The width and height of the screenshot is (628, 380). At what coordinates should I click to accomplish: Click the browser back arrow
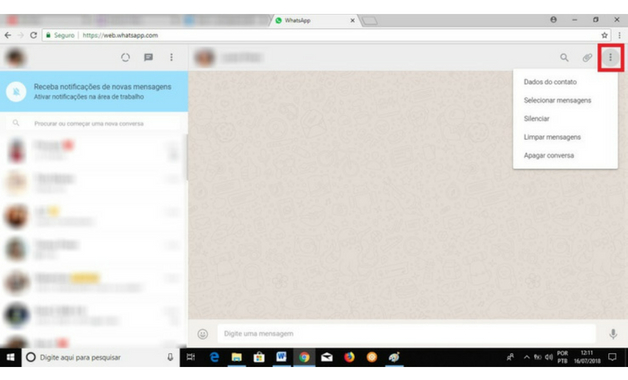point(8,35)
